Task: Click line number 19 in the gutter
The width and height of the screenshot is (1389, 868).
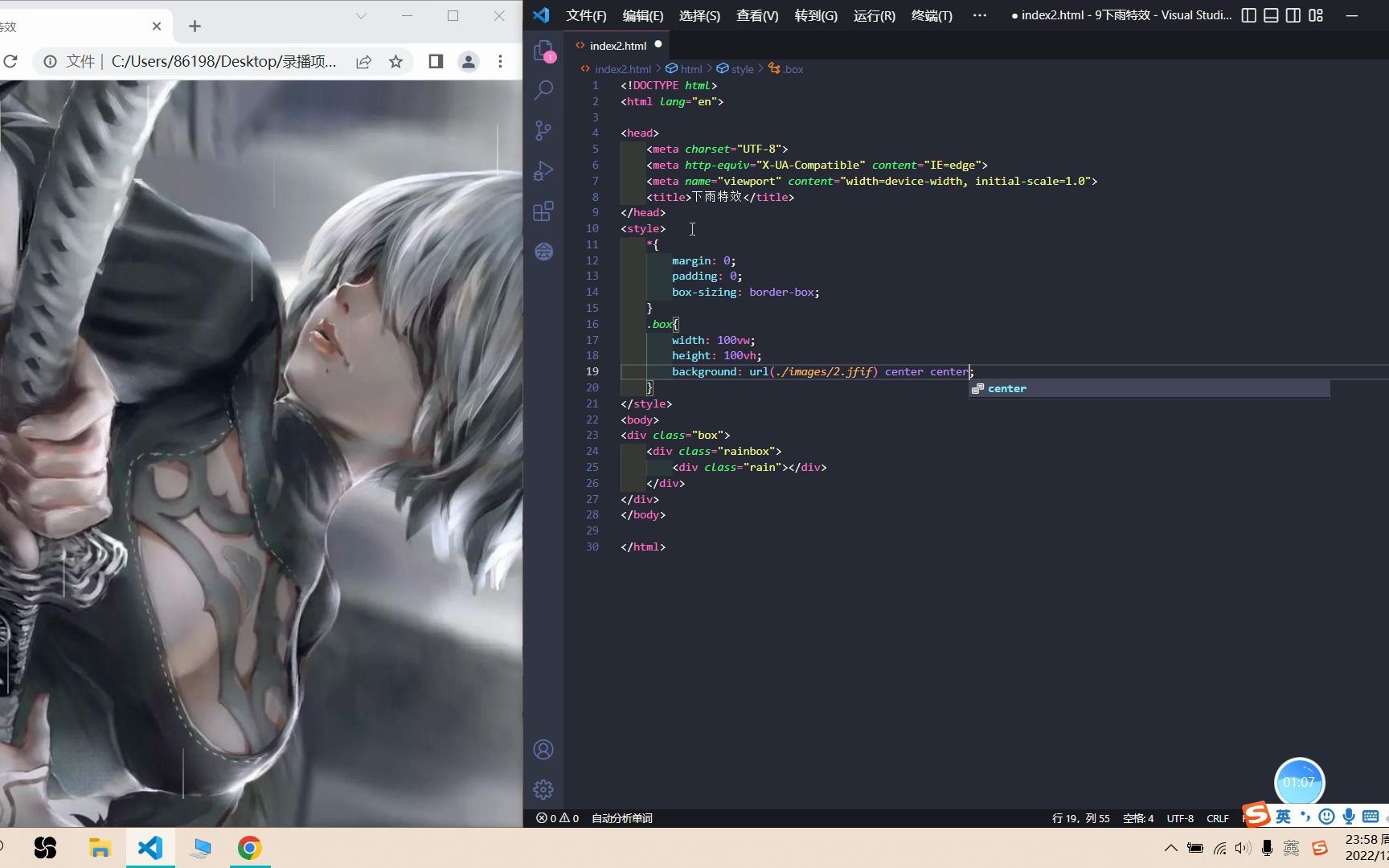Action: (x=592, y=371)
